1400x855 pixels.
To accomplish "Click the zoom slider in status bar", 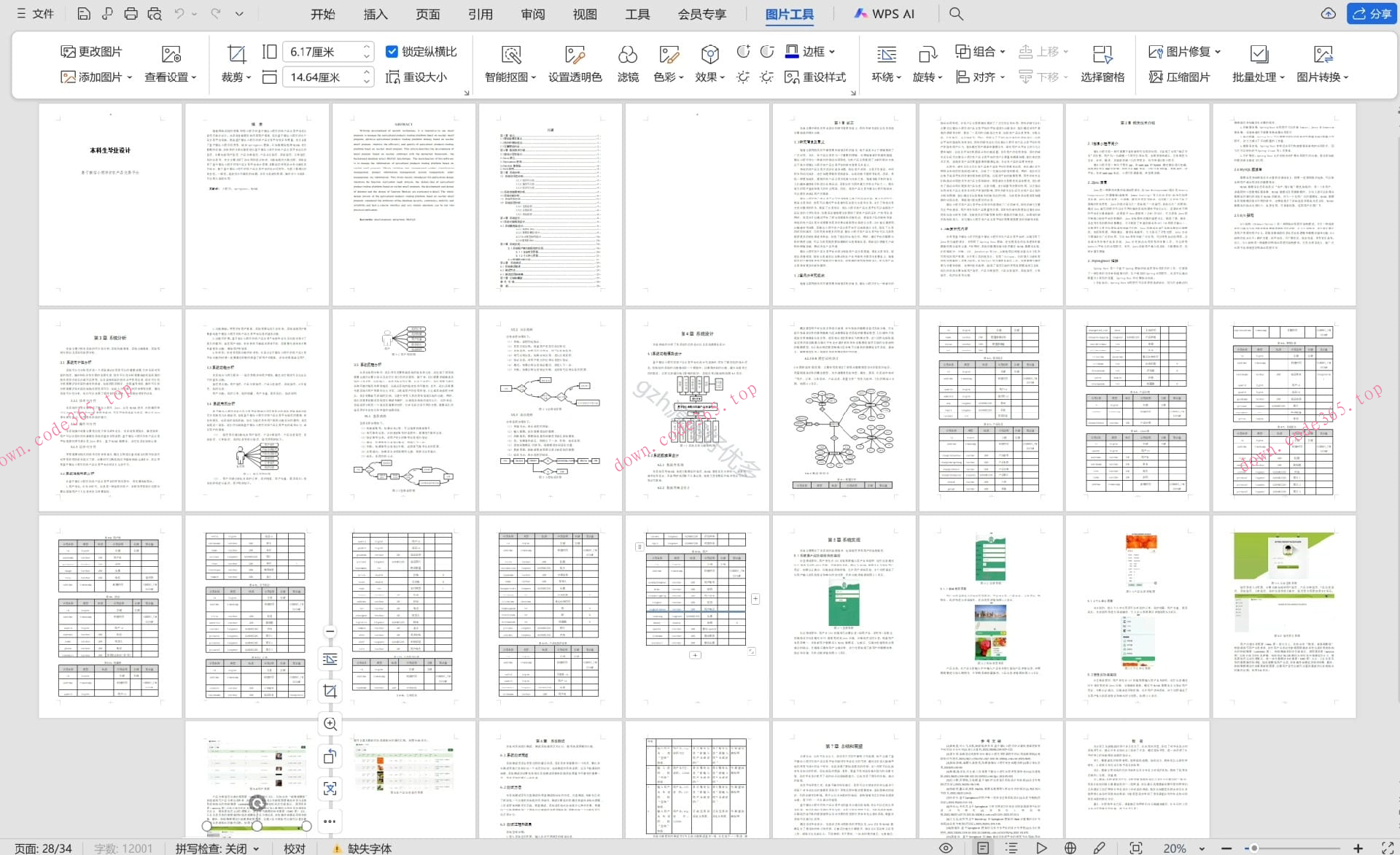I will coord(1253,848).
